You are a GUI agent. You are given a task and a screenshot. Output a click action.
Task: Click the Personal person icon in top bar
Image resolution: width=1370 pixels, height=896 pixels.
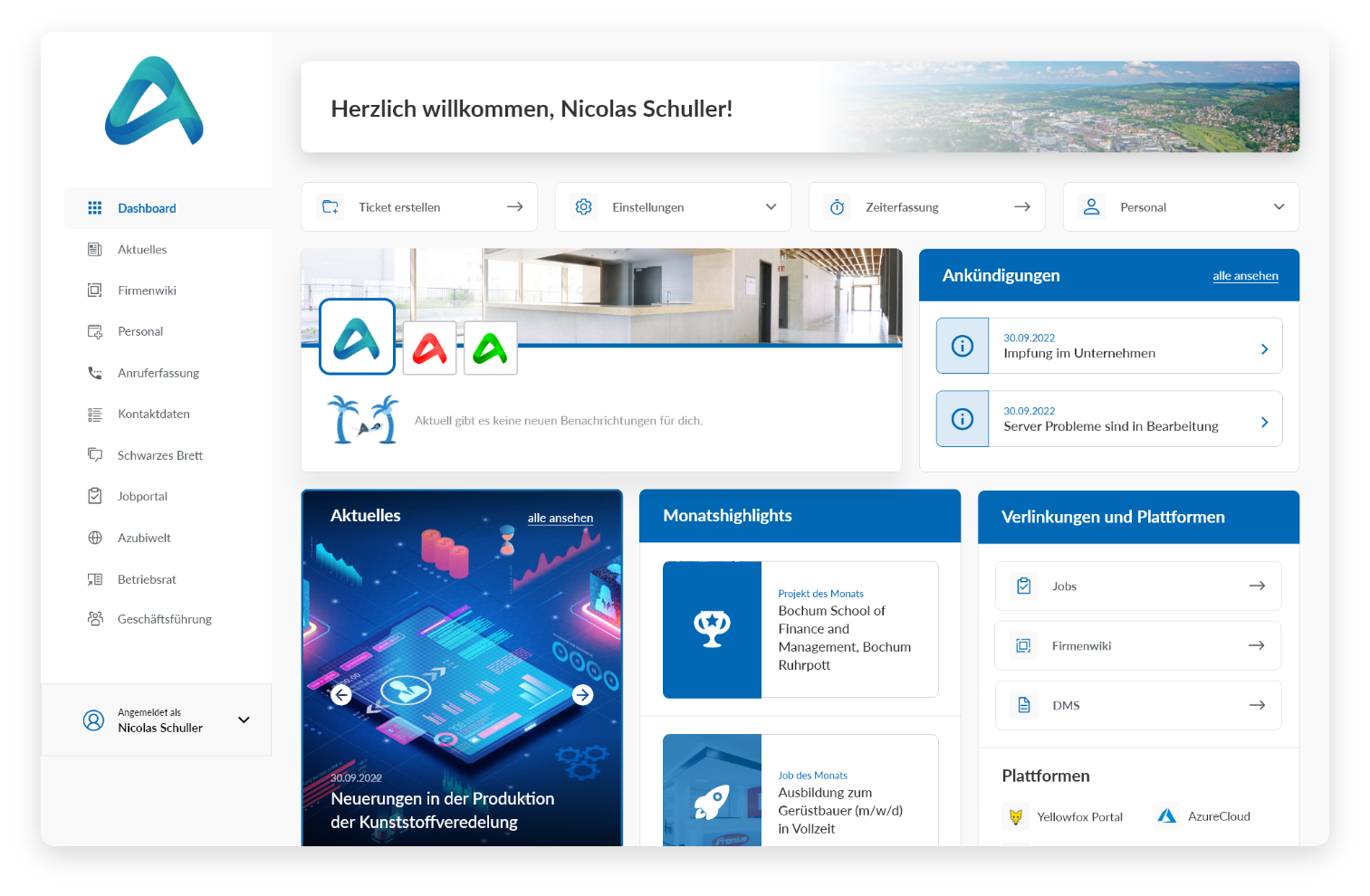[x=1092, y=207]
